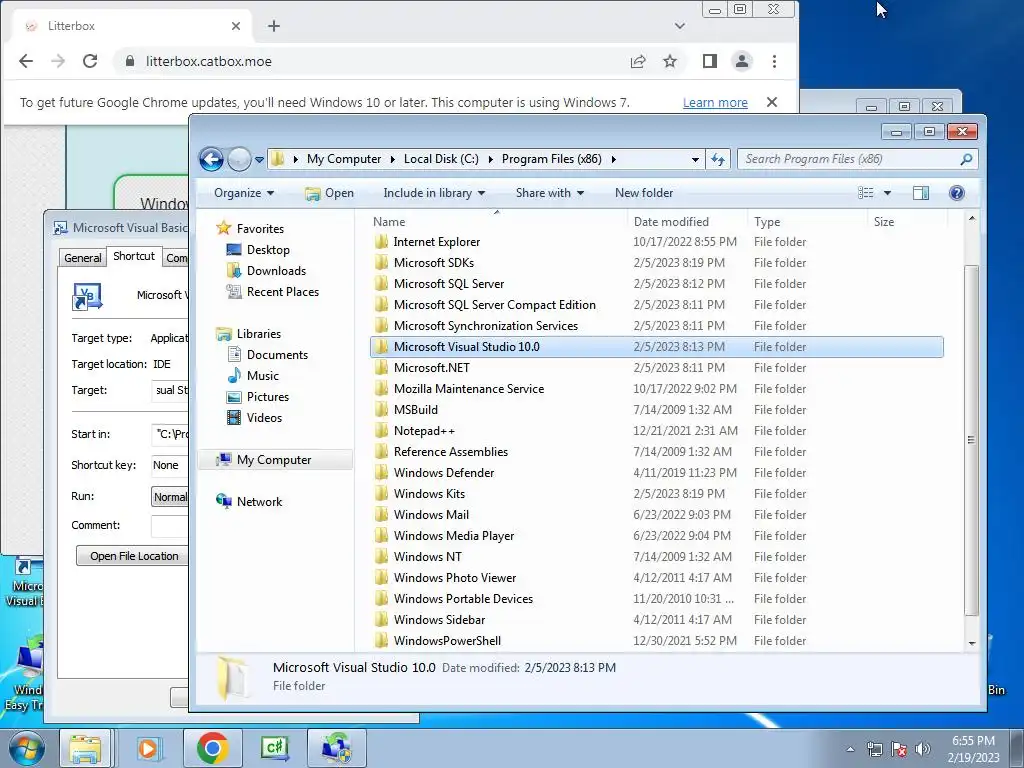Click Local Disk (C:) in breadcrumb
Screen dimensions: 1024x768
441,159
